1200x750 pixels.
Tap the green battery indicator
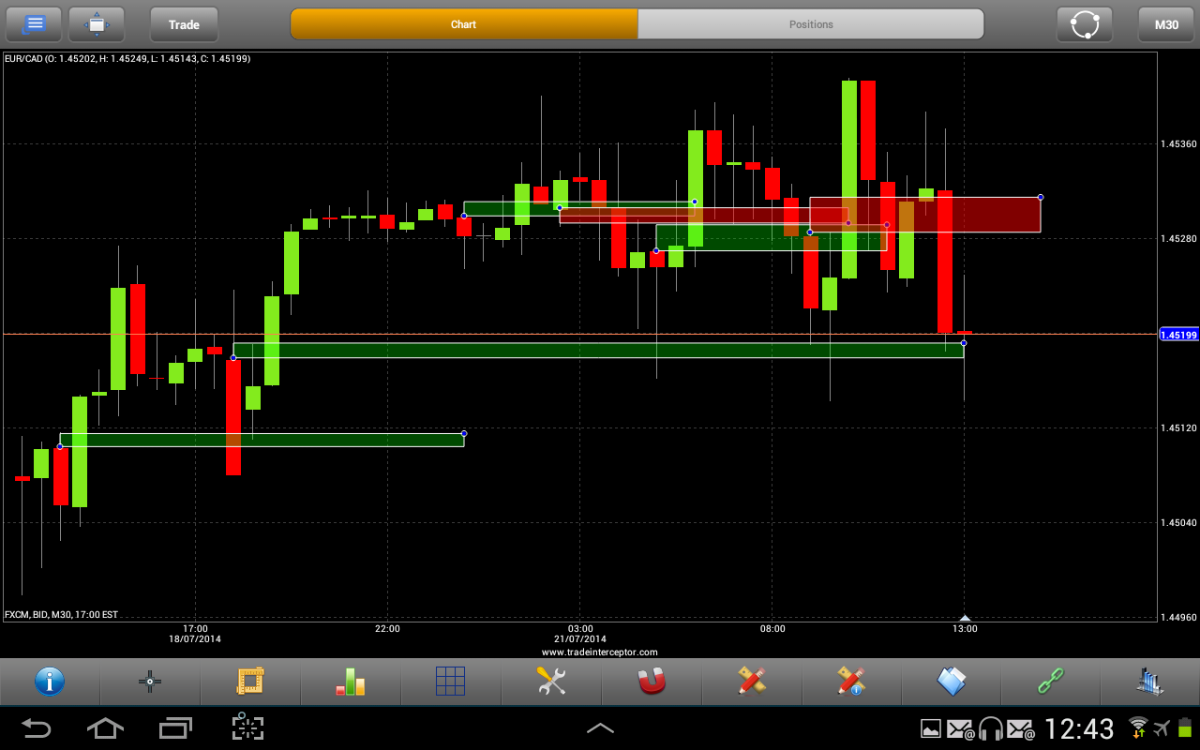pos(1185,728)
